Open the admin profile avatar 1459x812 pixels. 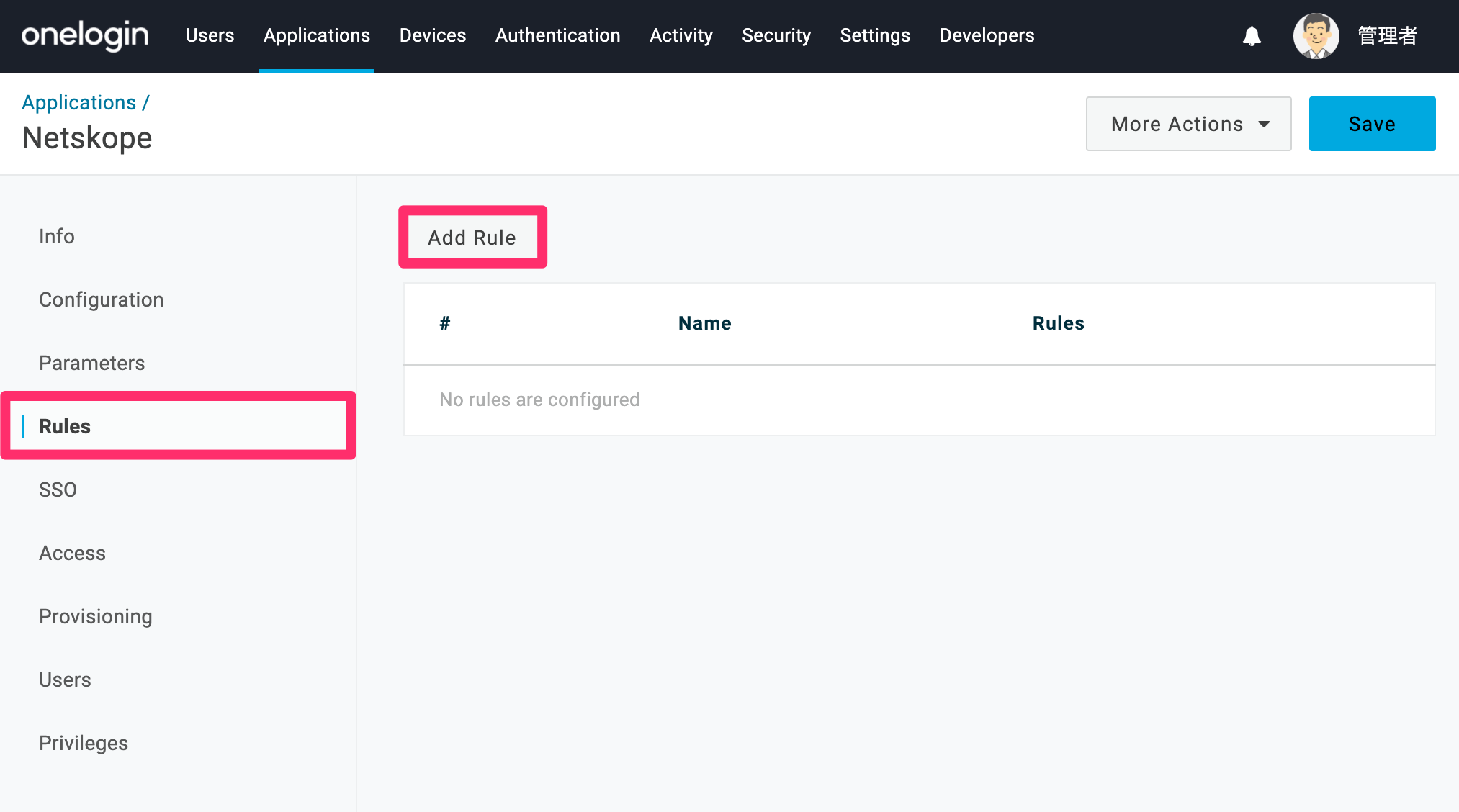pos(1316,36)
